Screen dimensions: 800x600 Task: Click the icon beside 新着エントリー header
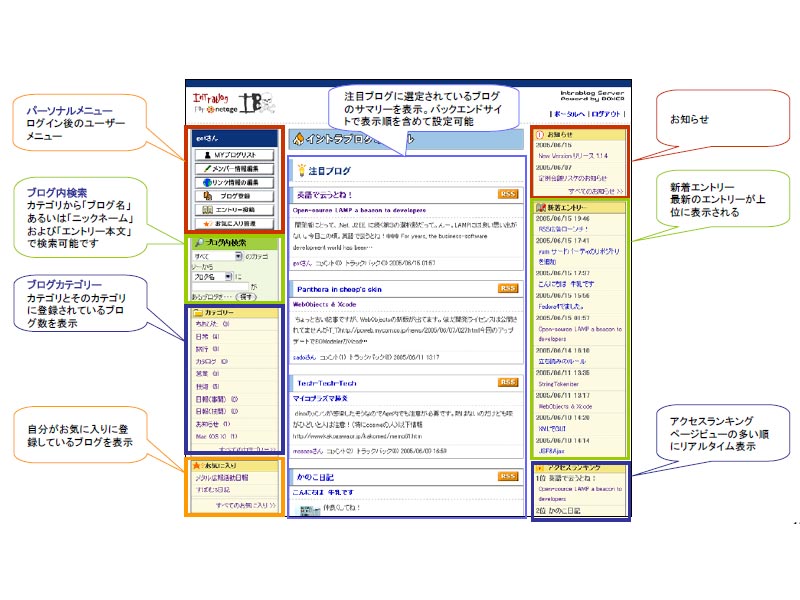pos(540,207)
